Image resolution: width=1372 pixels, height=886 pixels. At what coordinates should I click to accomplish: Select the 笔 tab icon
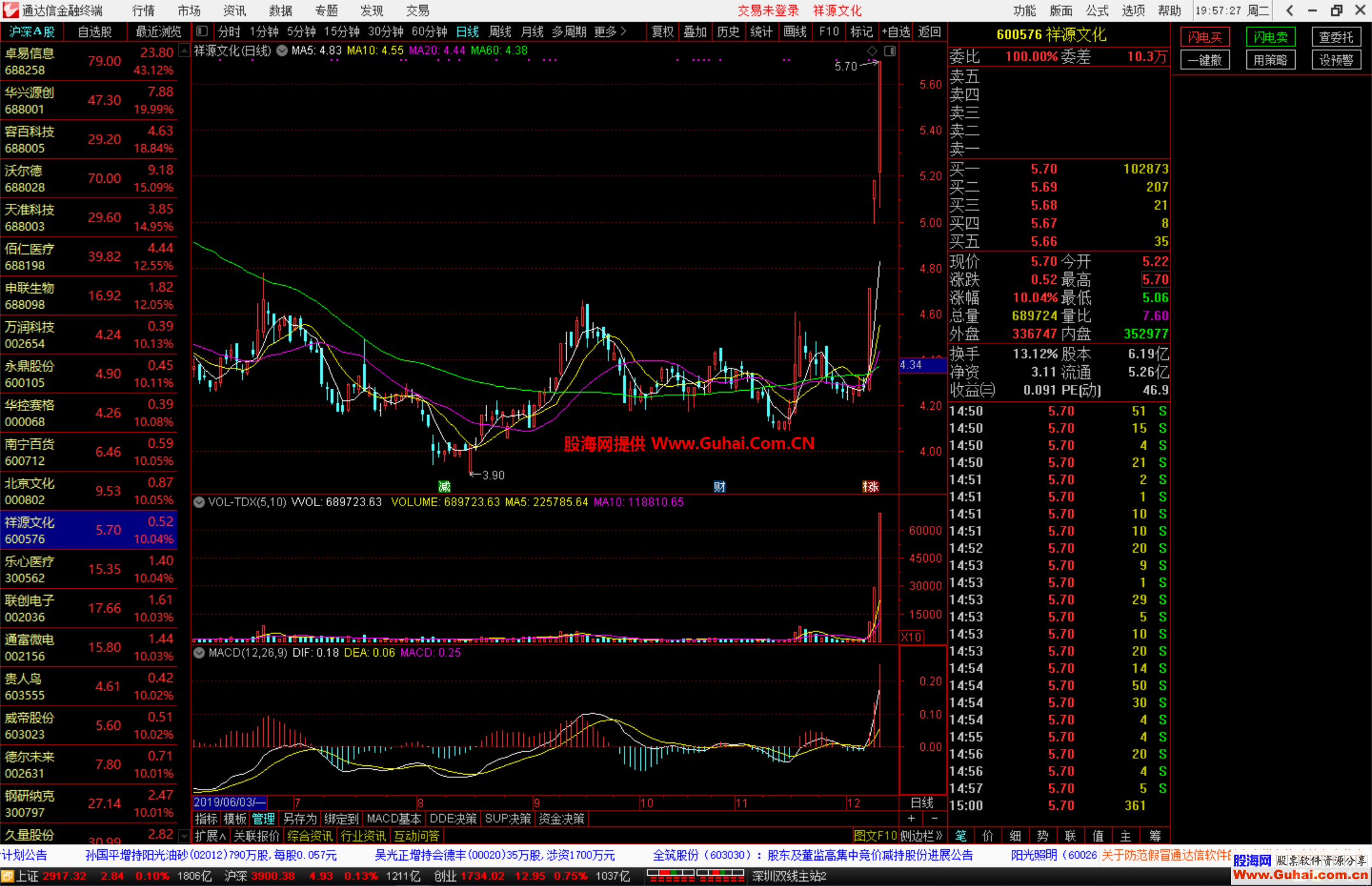[960, 836]
